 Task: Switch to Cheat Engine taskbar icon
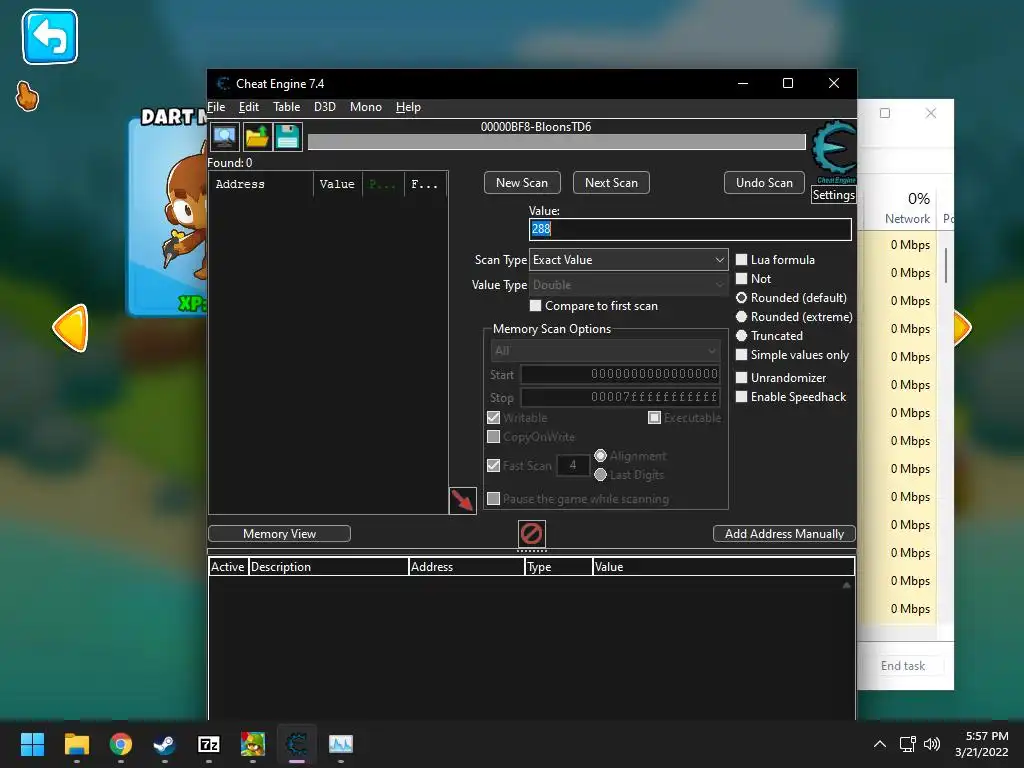click(296, 744)
